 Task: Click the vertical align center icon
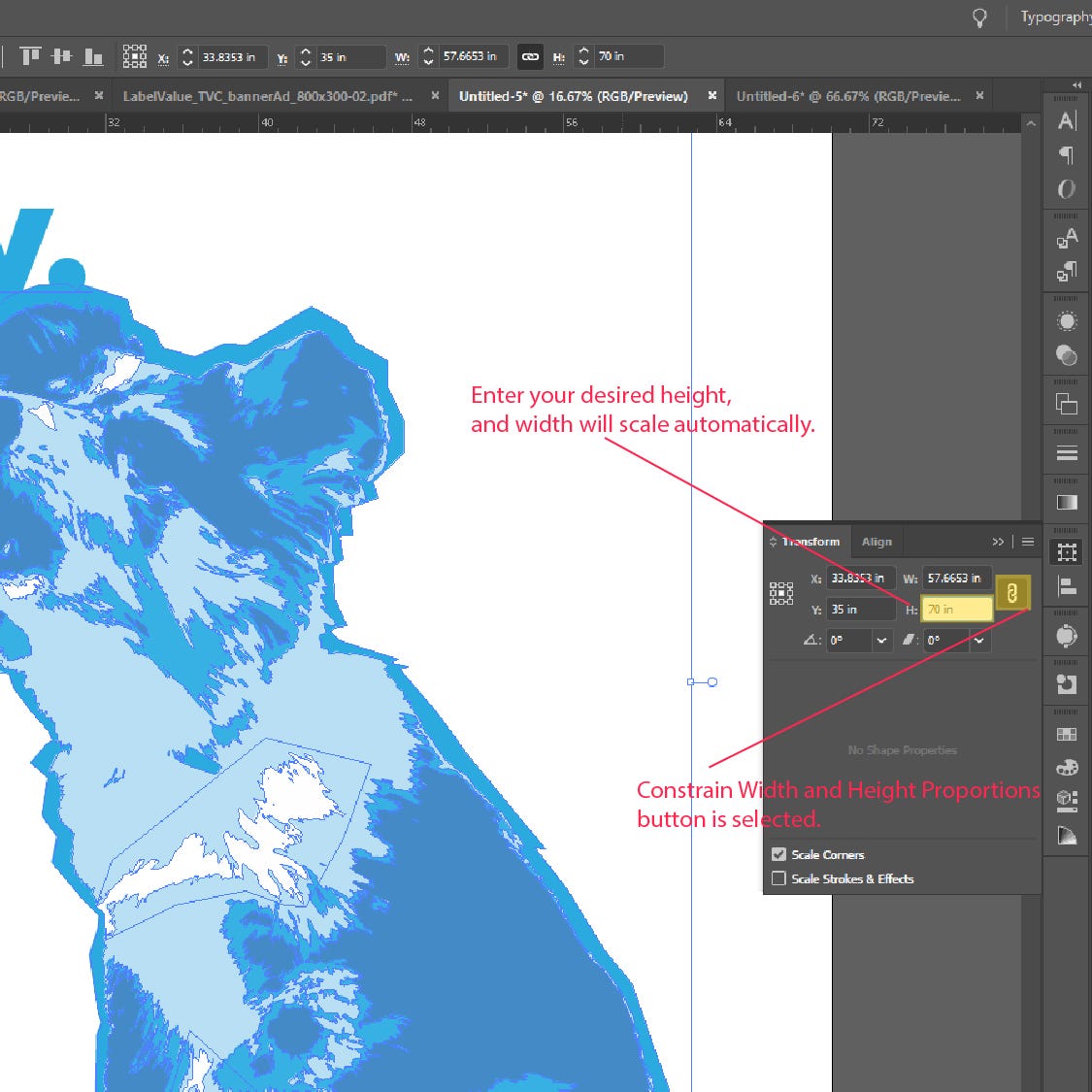61,56
